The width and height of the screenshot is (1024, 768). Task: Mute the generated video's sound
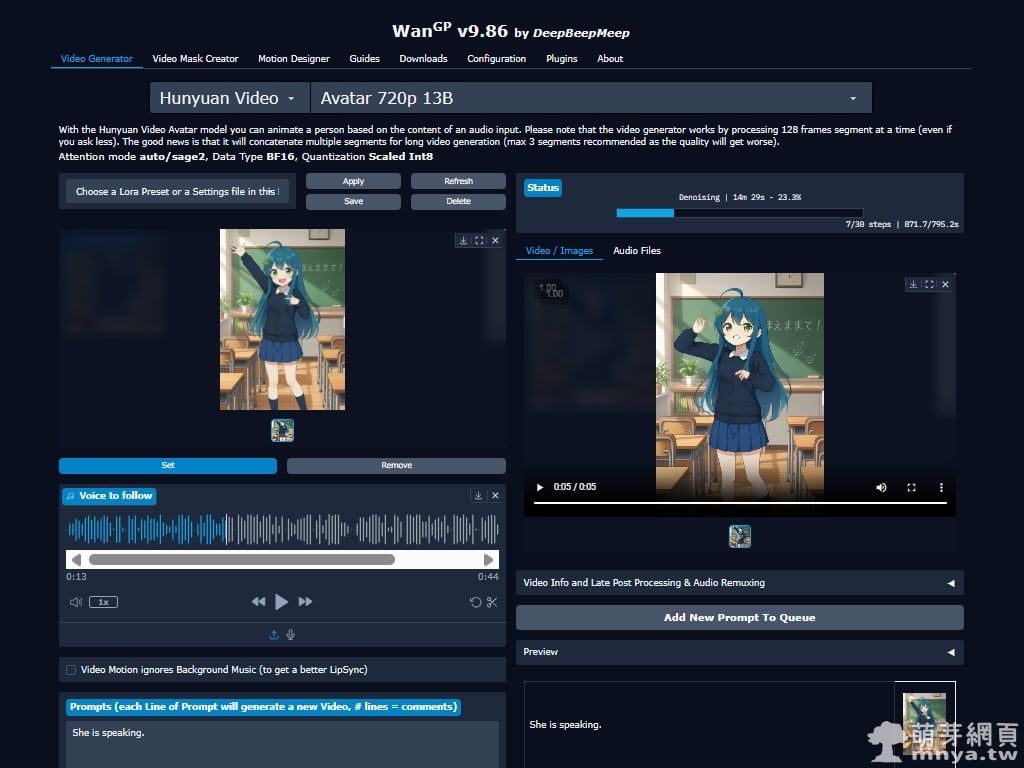pos(880,487)
